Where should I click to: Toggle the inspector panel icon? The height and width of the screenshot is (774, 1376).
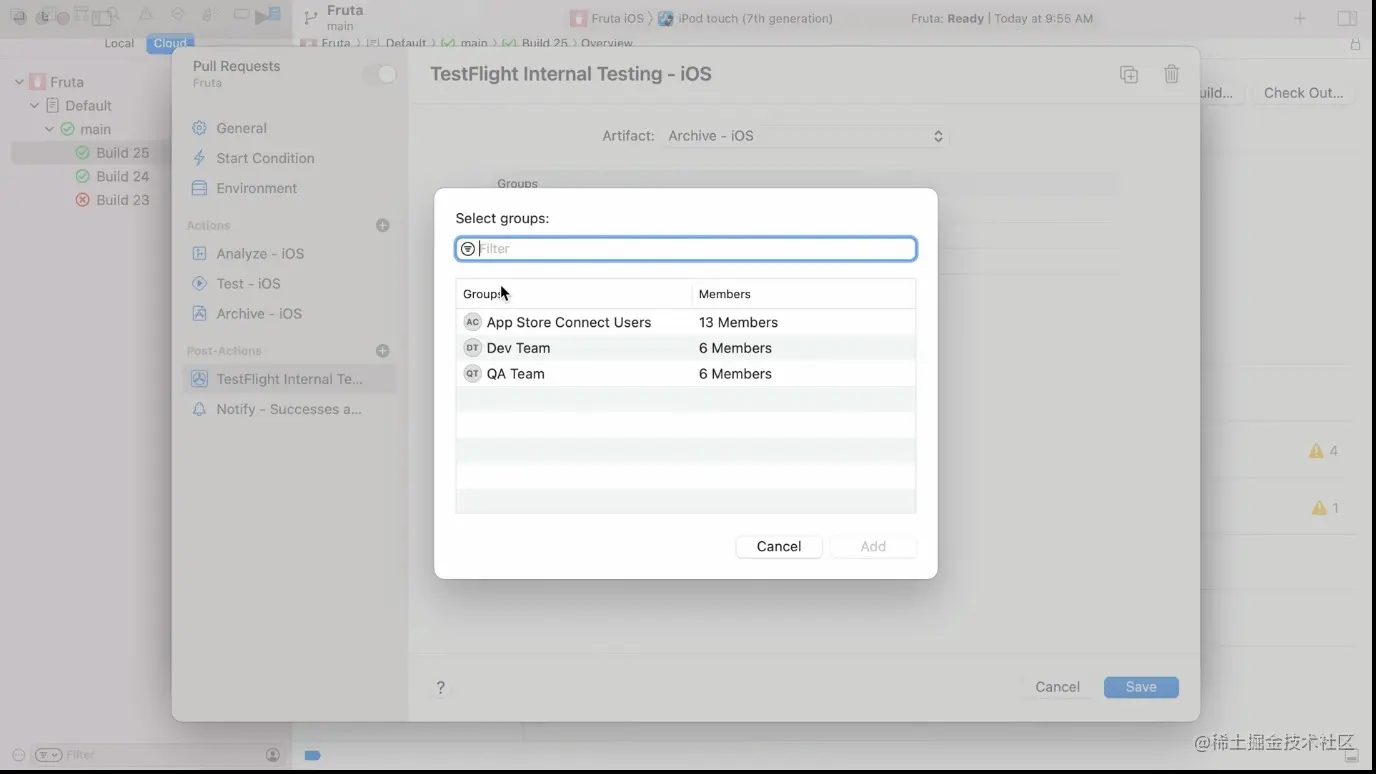pos(1347,18)
